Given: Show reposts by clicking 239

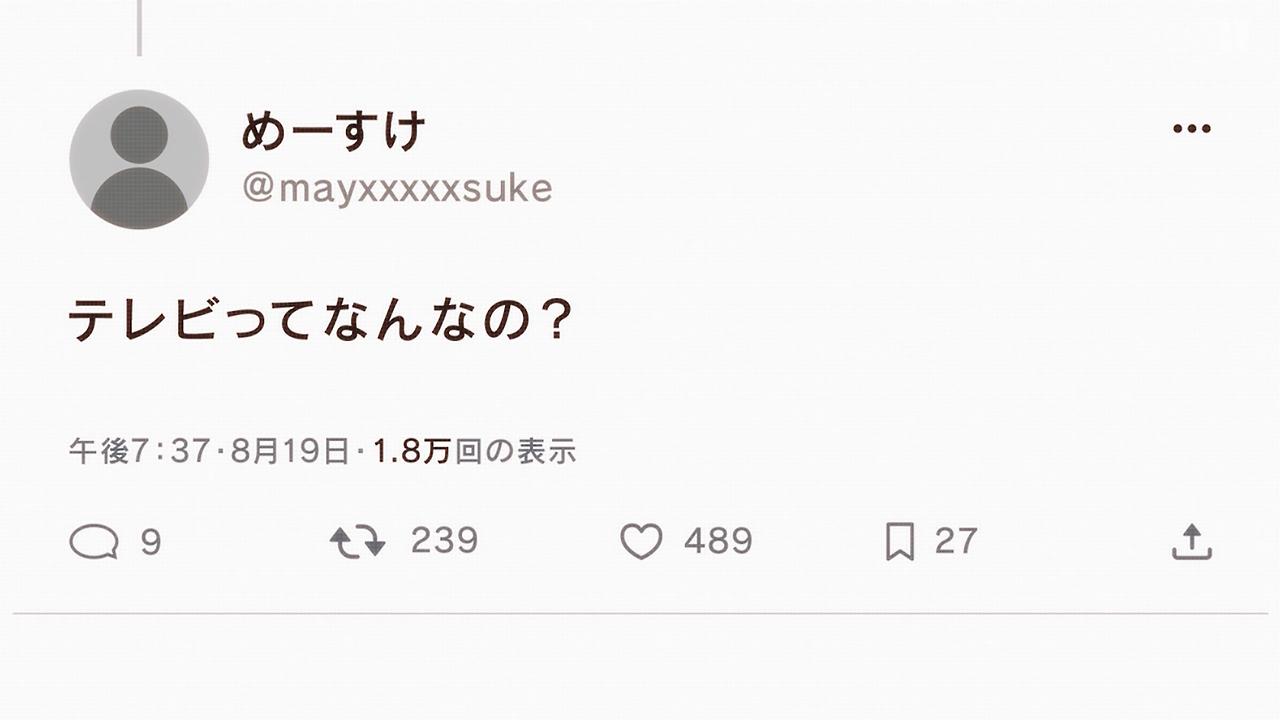Looking at the screenshot, I should coord(444,541).
